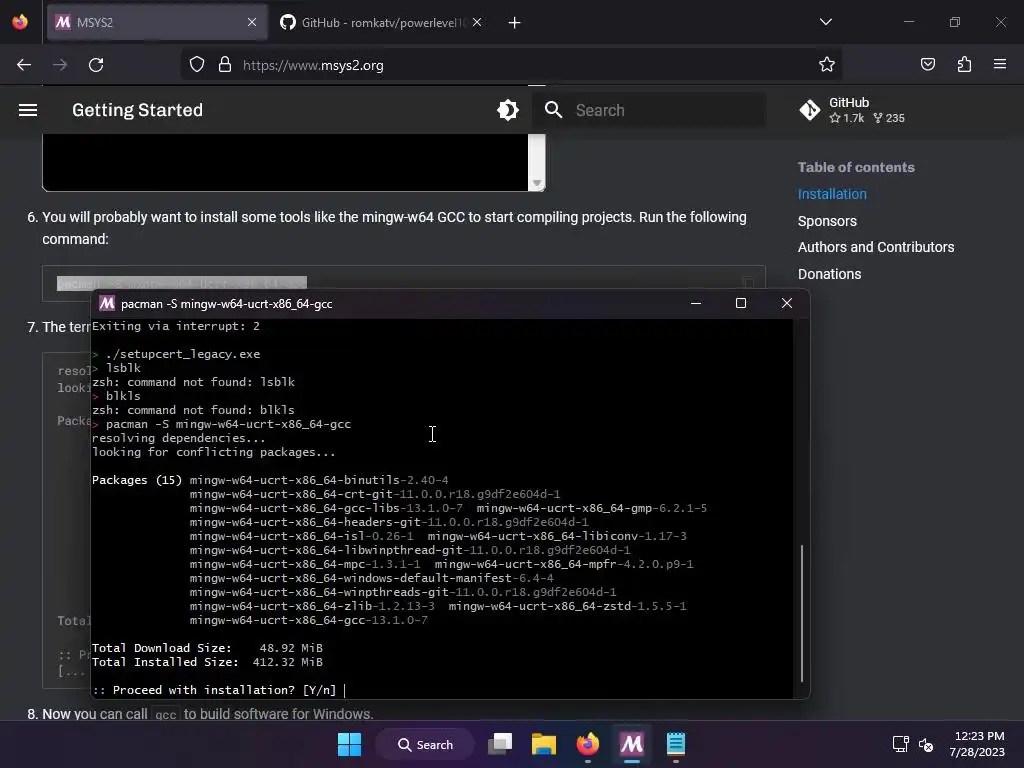Click 'Total Download Size' line in terminal
Screen dimensions: 1024x768
[x=208, y=648]
